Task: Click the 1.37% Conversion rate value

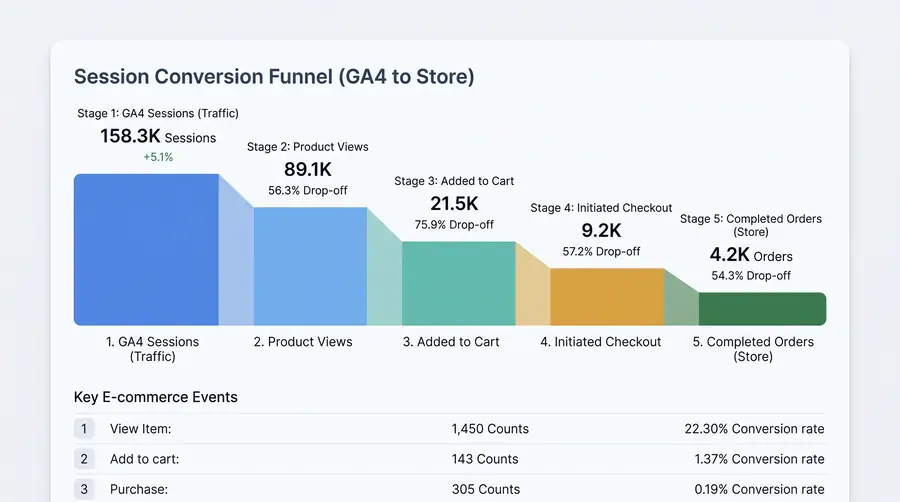Action: pyautogui.click(x=759, y=459)
